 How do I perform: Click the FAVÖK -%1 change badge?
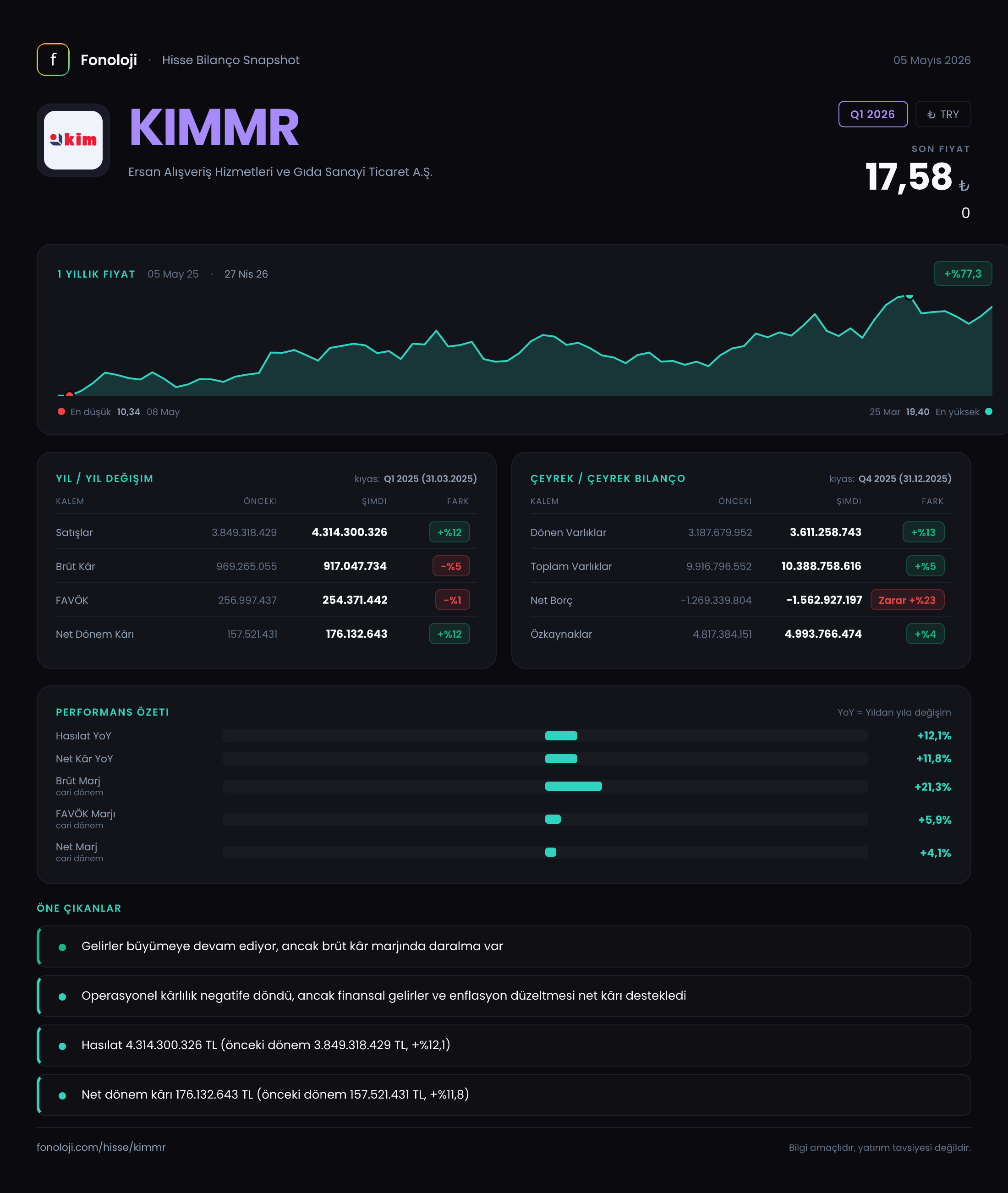click(x=453, y=600)
